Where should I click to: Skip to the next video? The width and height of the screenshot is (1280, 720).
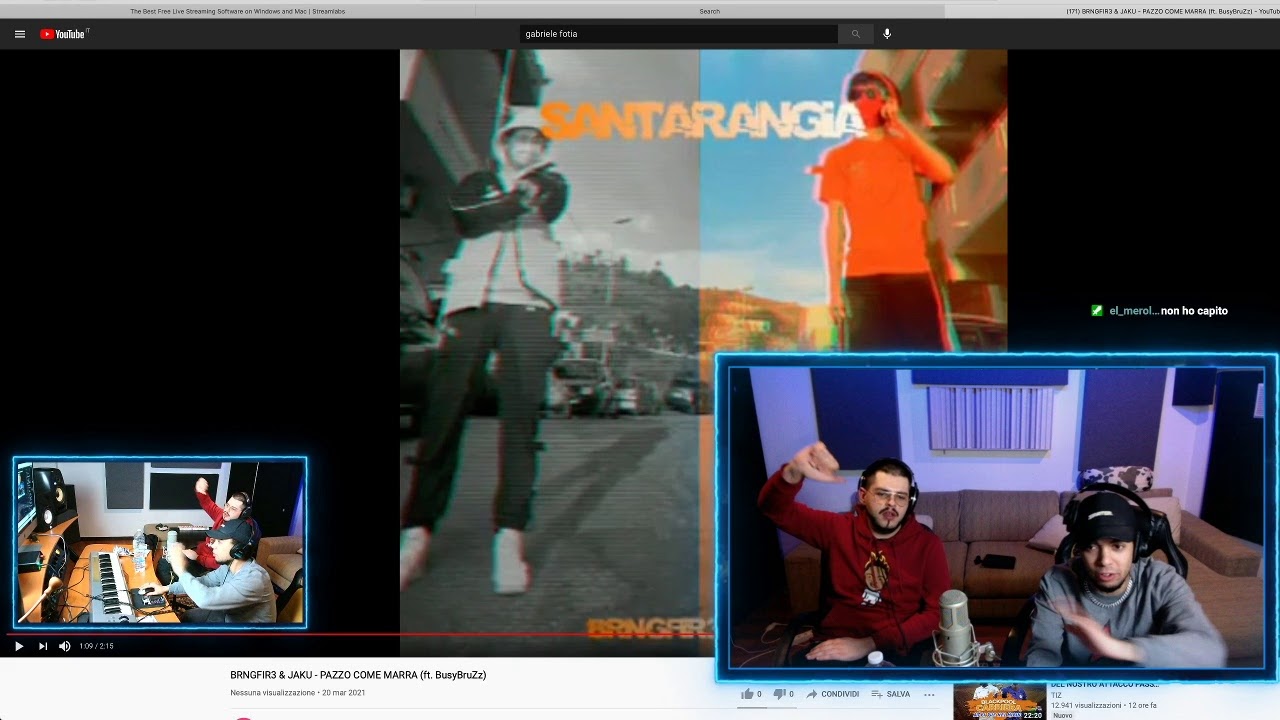click(x=42, y=646)
